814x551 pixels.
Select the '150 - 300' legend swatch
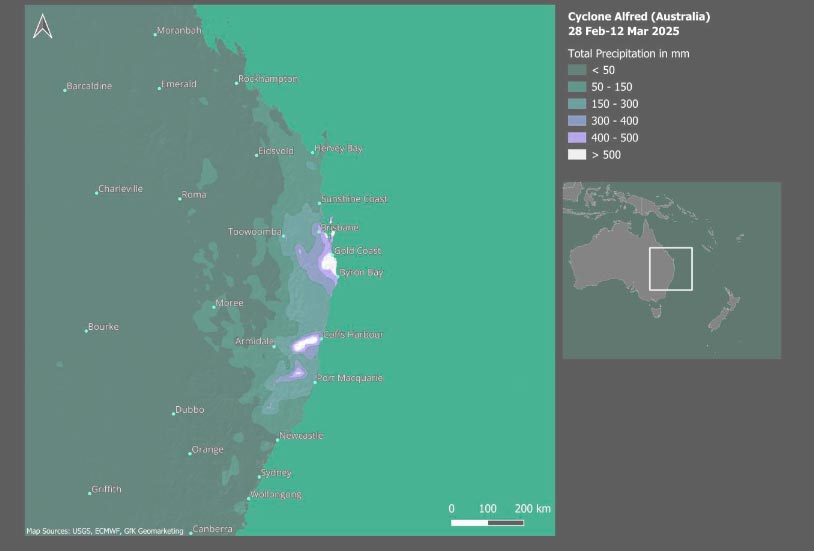[577, 104]
